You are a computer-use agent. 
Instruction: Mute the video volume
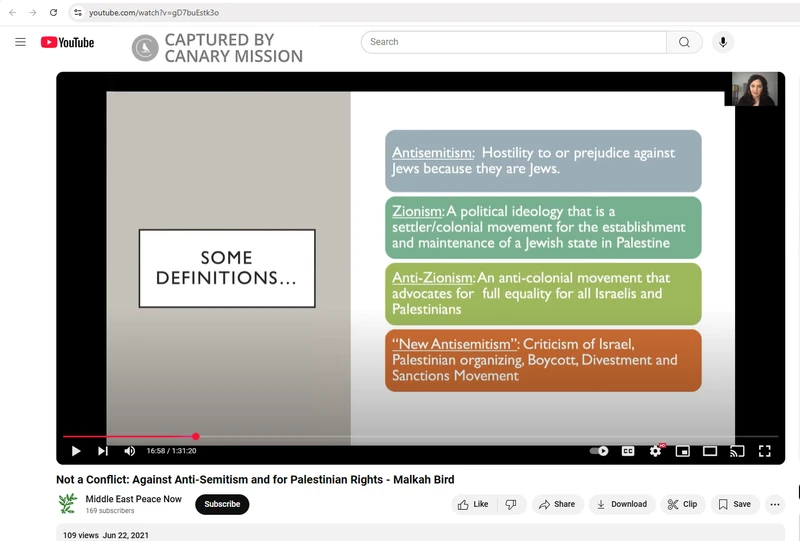pos(130,451)
